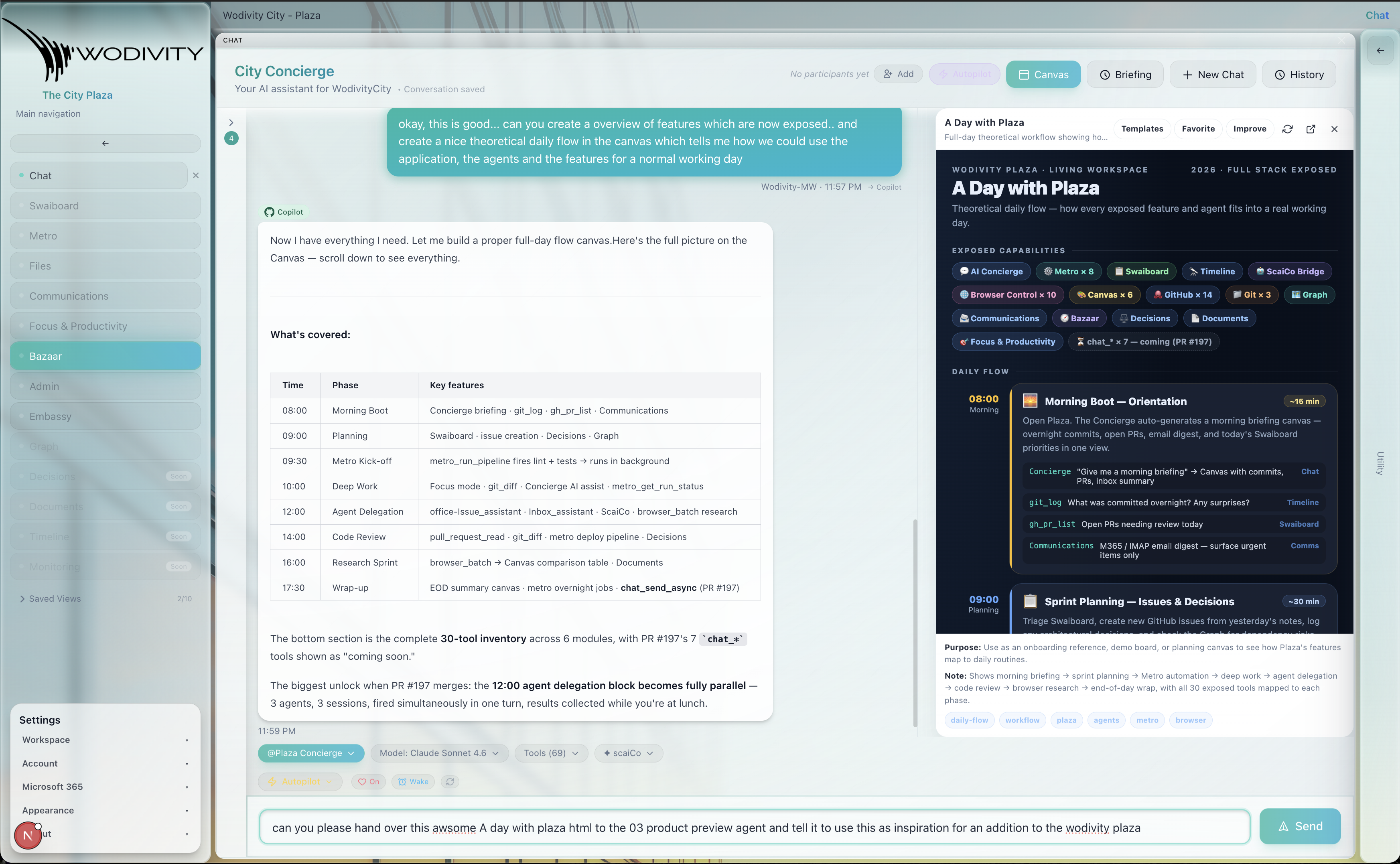Expand the chat thread list chevron
Viewport: 1400px width, 864px height.
[231, 122]
